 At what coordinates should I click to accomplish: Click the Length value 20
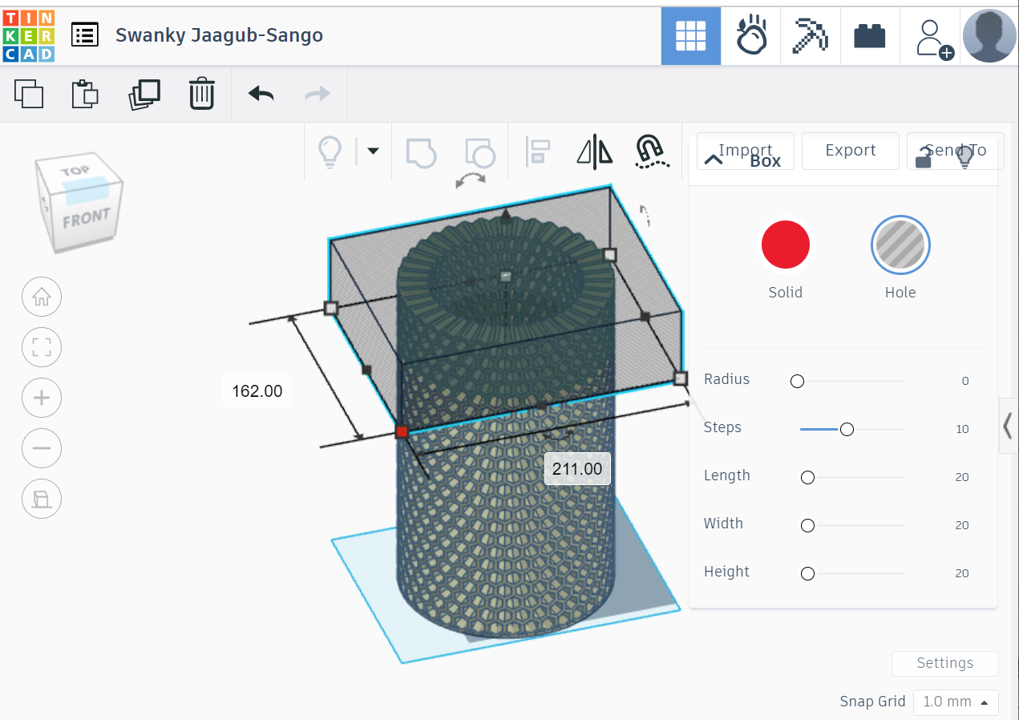(962, 477)
